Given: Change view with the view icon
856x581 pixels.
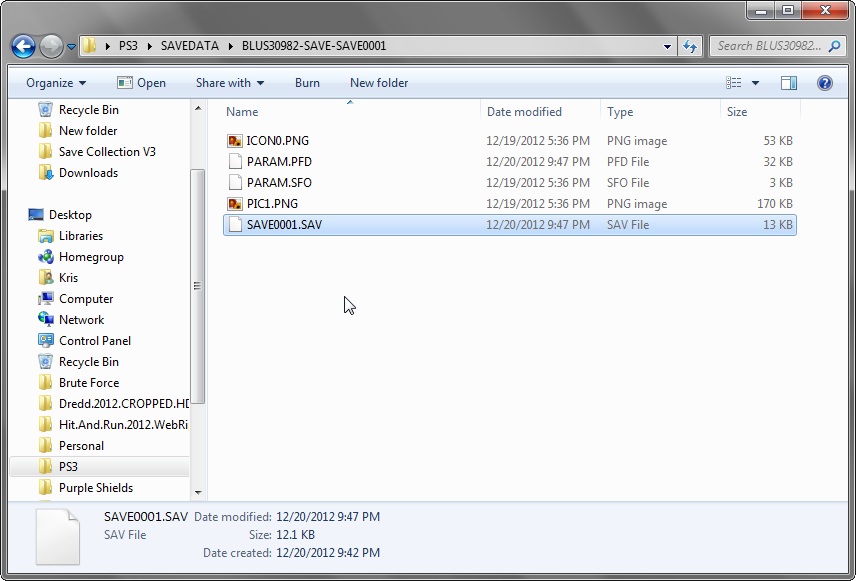Looking at the screenshot, I should 733,83.
